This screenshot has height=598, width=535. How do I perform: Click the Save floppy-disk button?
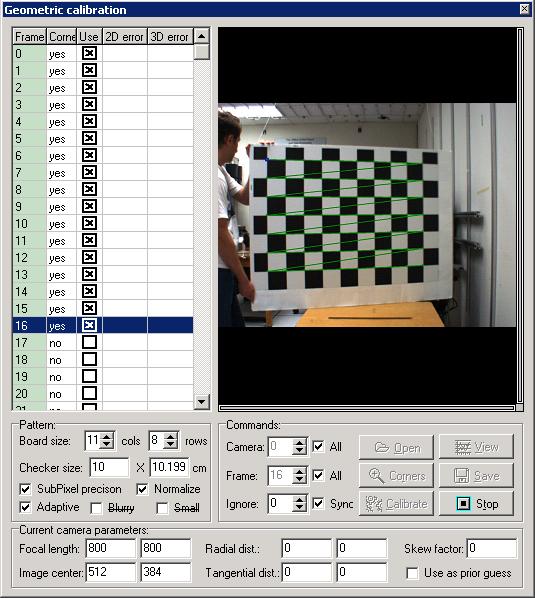[x=476, y=475]
